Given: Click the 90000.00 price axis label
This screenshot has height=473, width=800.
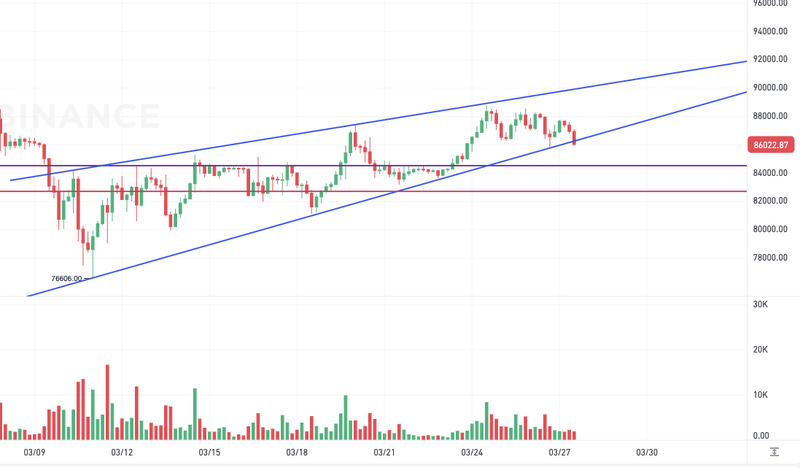Looking at the screenshot, I should click(772, 88).
